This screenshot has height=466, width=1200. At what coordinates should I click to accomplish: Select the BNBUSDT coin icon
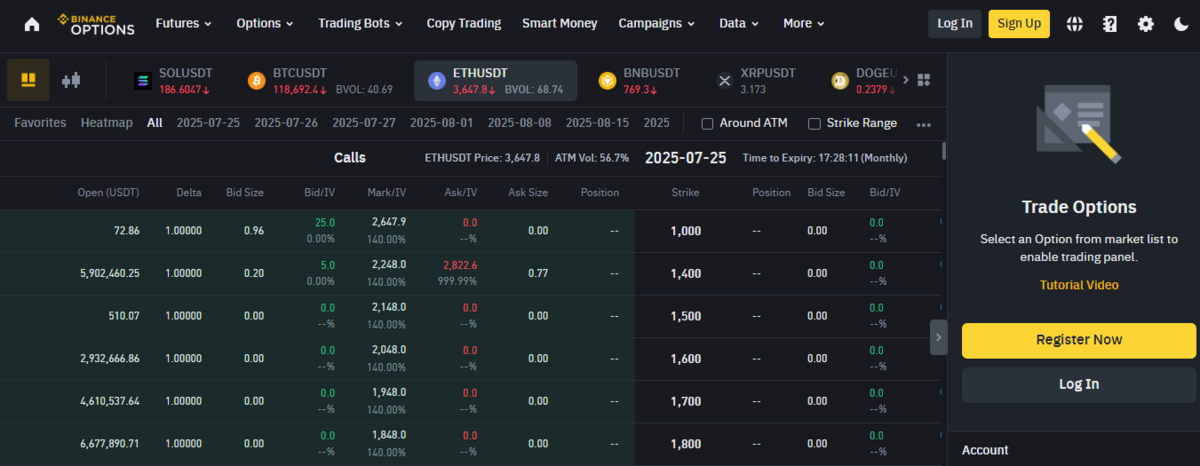(606, 81)
